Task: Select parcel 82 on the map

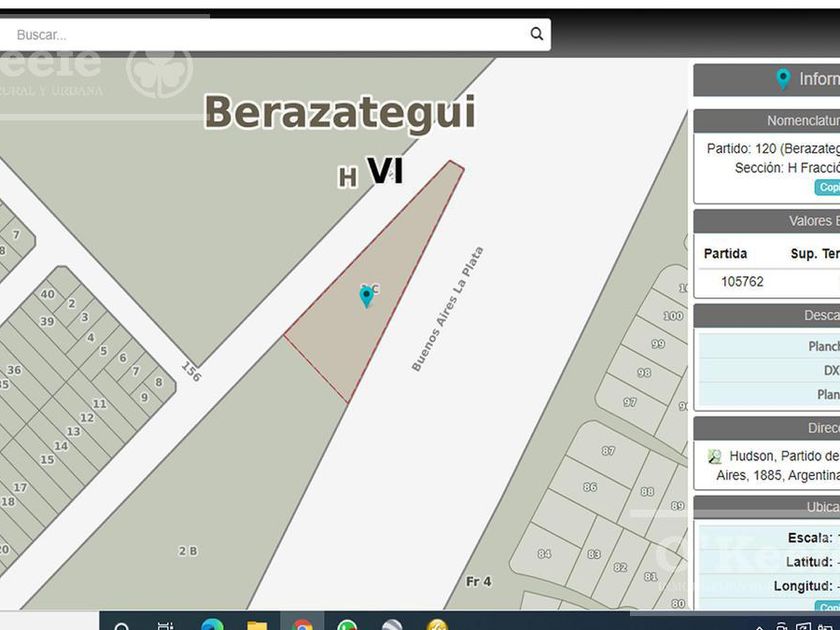Action: click(x=620, y=567)
